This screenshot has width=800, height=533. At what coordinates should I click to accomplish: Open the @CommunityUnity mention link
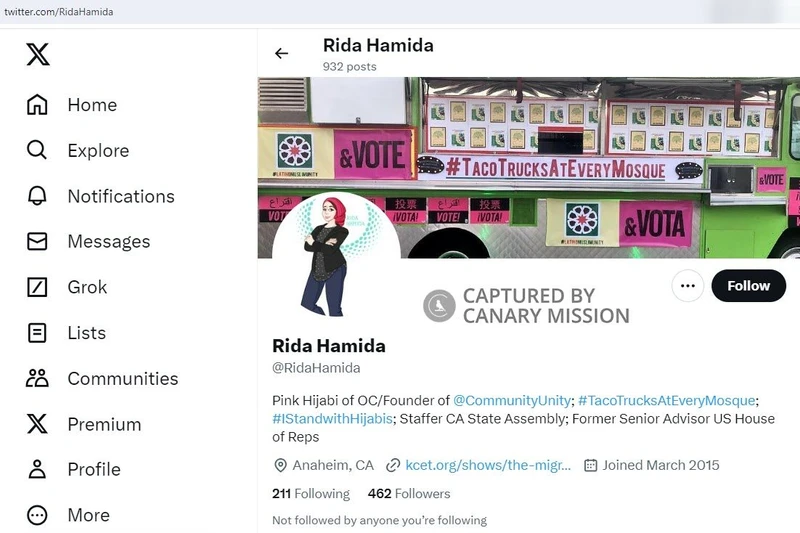click(512, 400)
